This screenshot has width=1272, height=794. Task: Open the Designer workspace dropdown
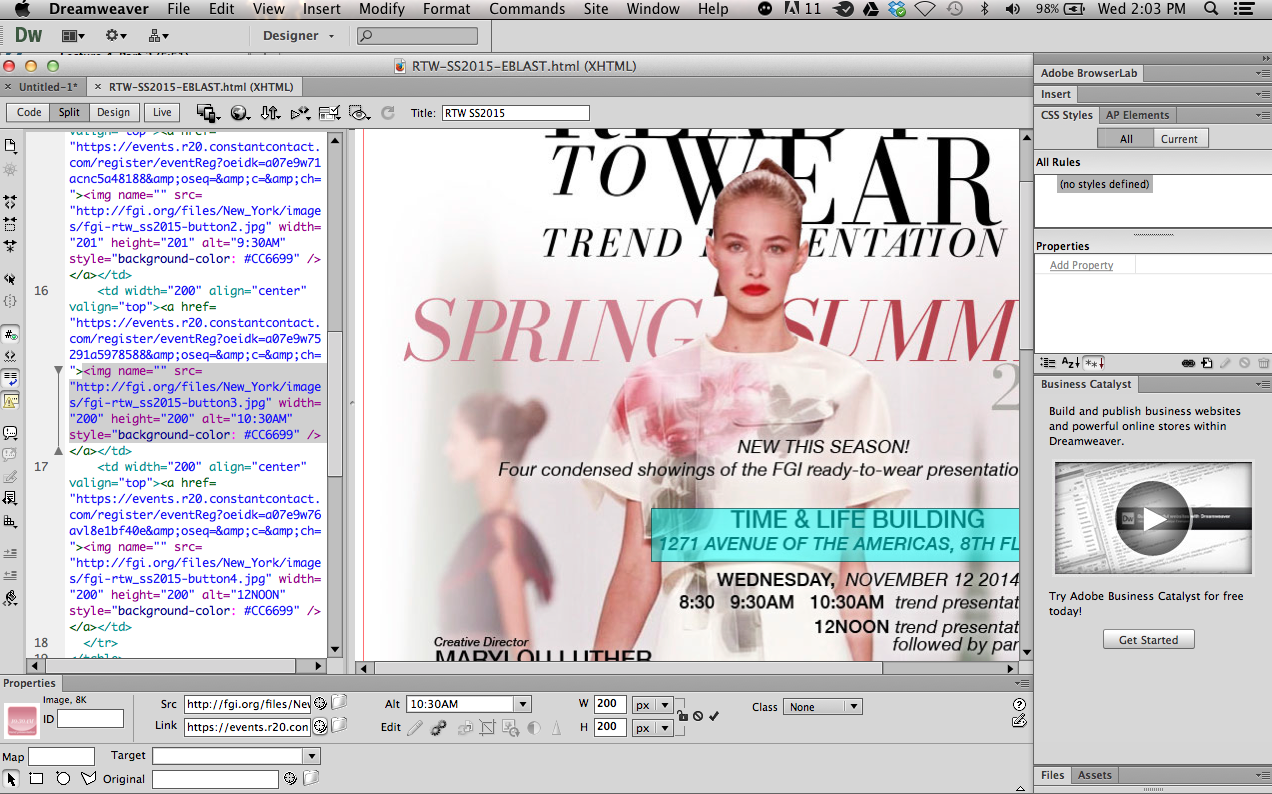[299, 36]
